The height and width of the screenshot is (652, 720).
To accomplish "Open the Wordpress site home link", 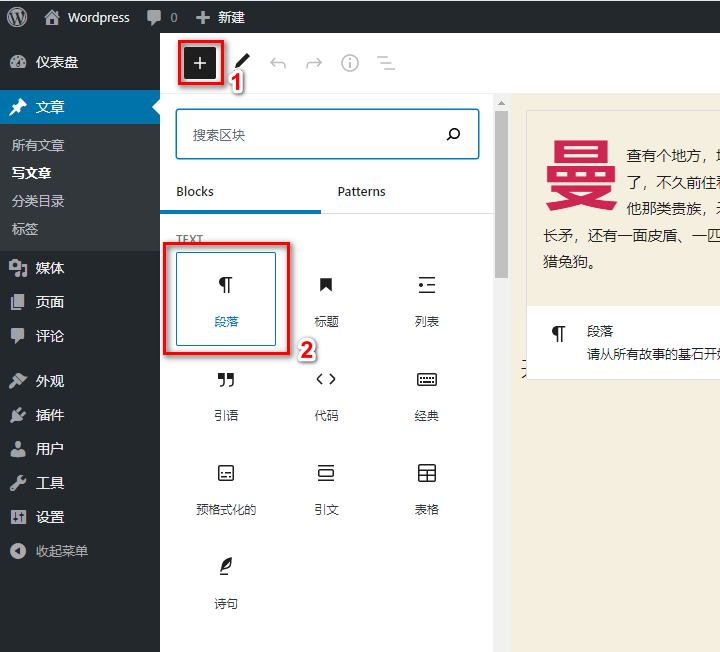I will [x=87, y=17].
